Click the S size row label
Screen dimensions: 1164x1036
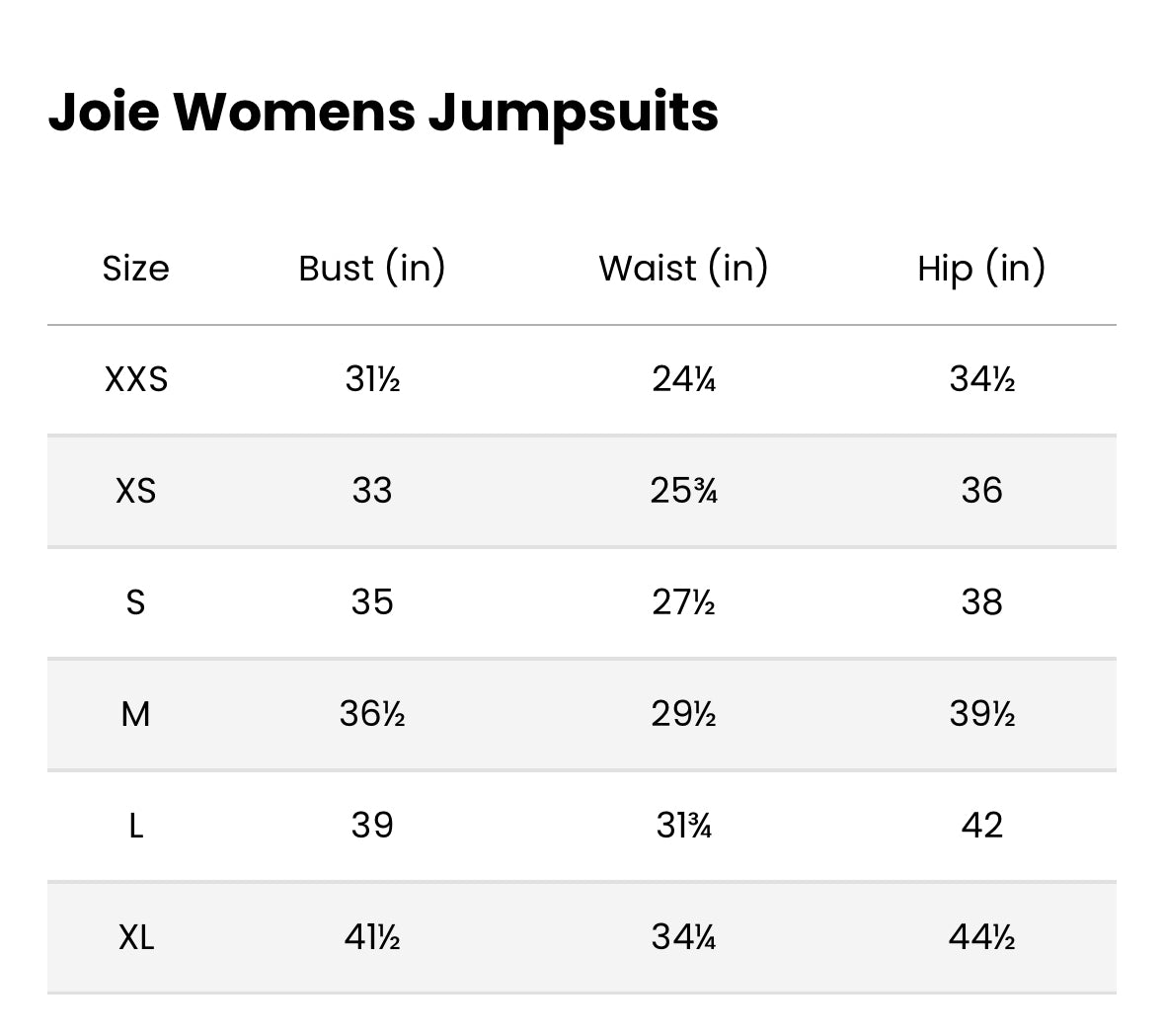pyautogui.click(x=136, y=602)
